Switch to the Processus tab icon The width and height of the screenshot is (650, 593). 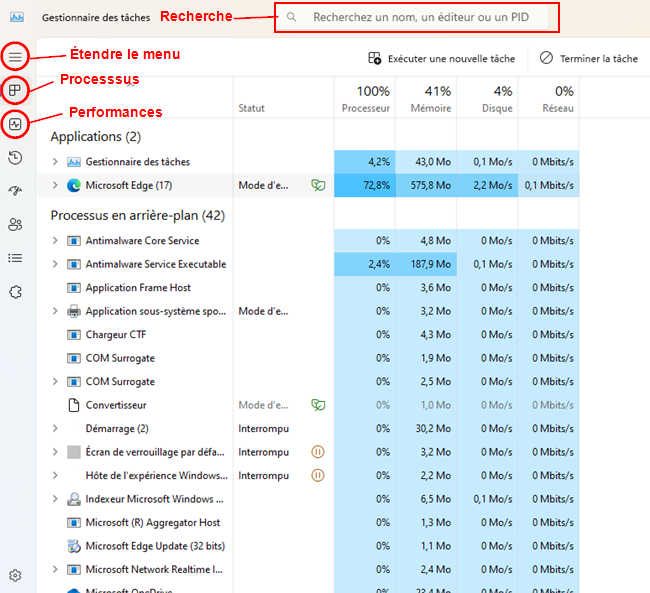pyautogui.click(x=15, y=90)
